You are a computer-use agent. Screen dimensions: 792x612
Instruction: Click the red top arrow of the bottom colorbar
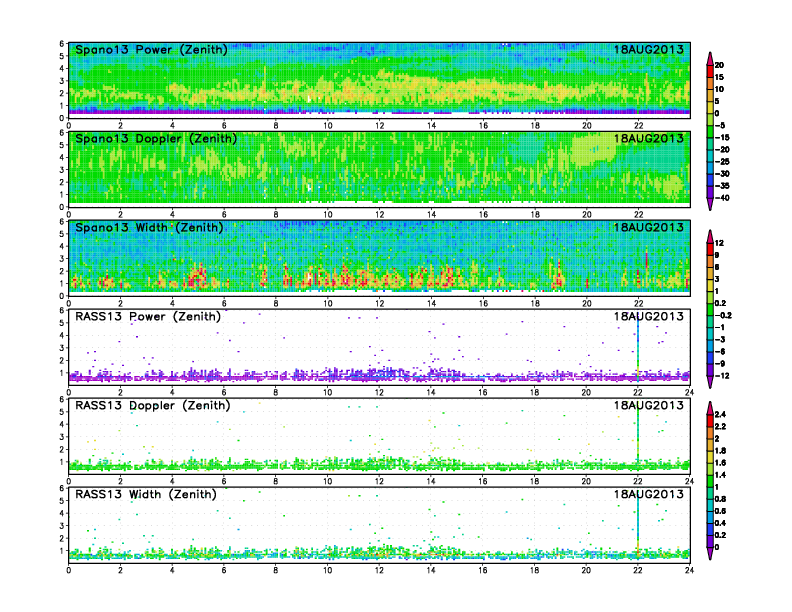(x=708, y=406)
